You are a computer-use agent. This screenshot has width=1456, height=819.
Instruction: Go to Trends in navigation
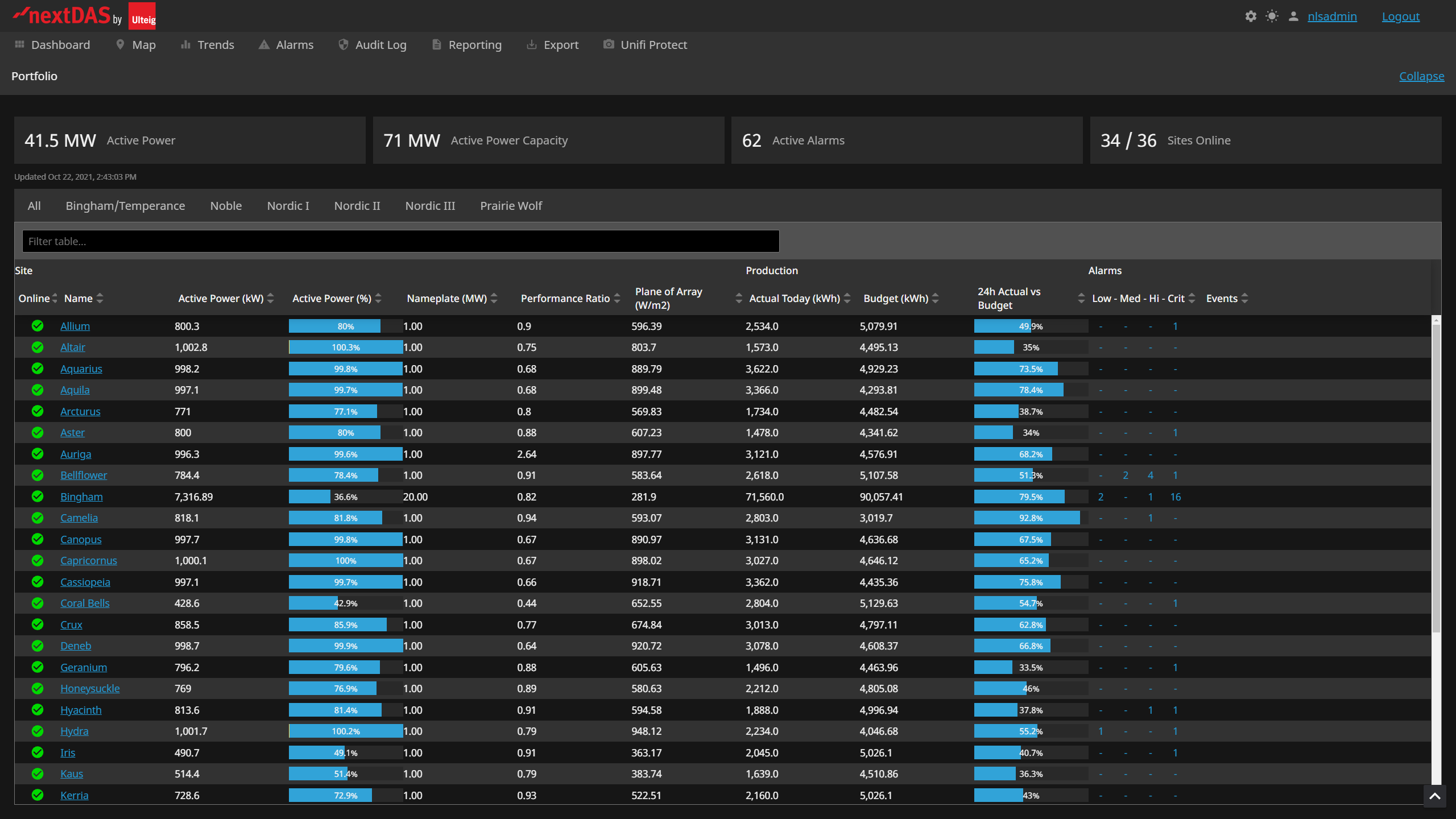pos(207,44)
